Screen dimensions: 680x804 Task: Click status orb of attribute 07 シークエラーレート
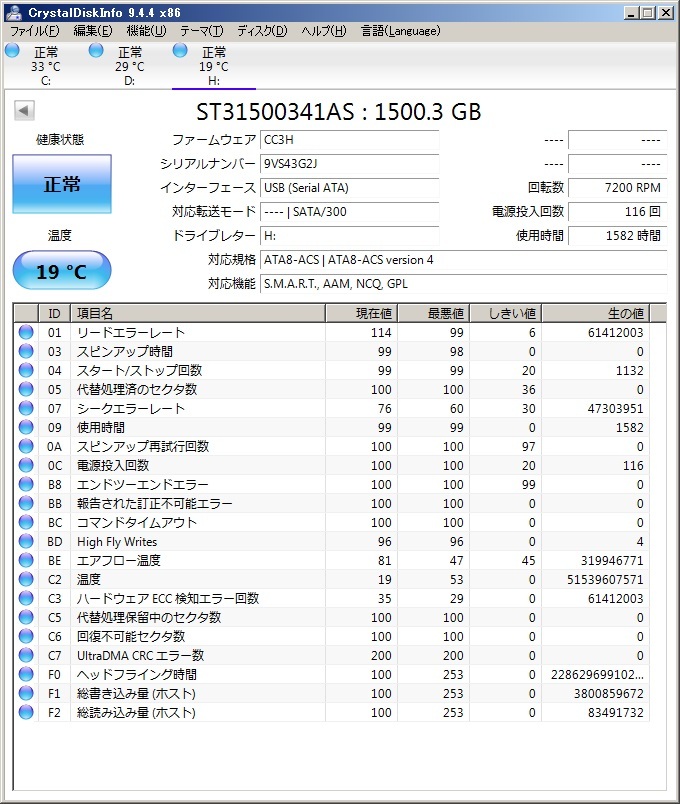coord(26,408)
